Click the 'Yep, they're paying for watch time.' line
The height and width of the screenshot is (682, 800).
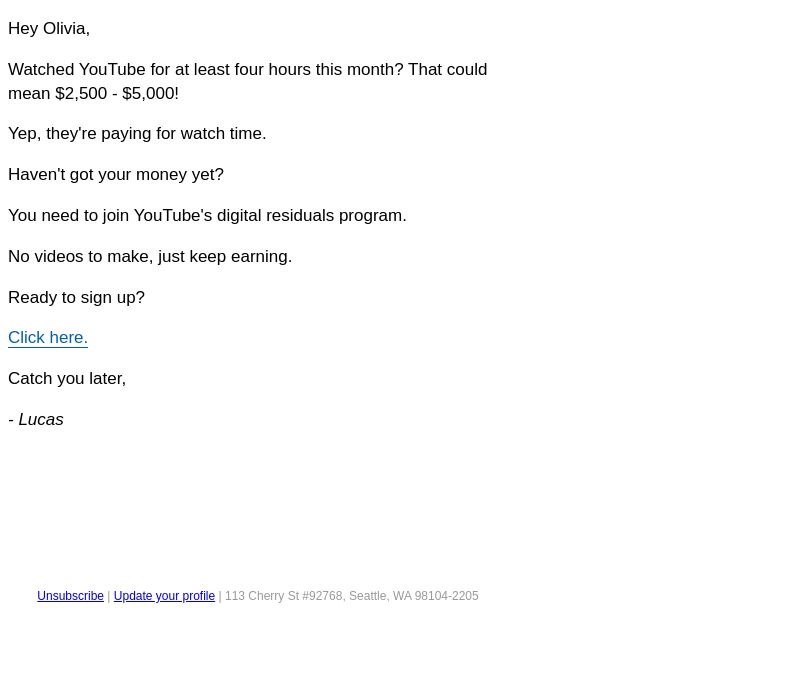137,134
